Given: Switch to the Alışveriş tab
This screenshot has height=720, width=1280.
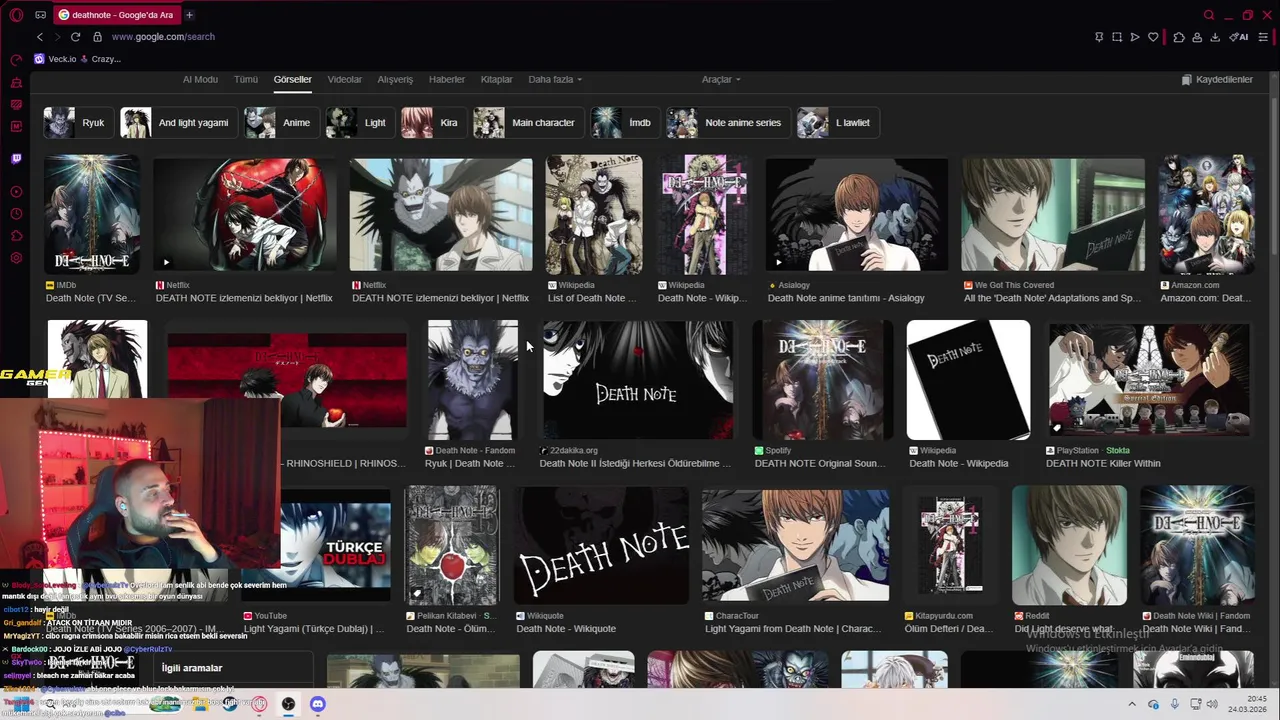Looking at the screenshot, I should click(395, 79).
